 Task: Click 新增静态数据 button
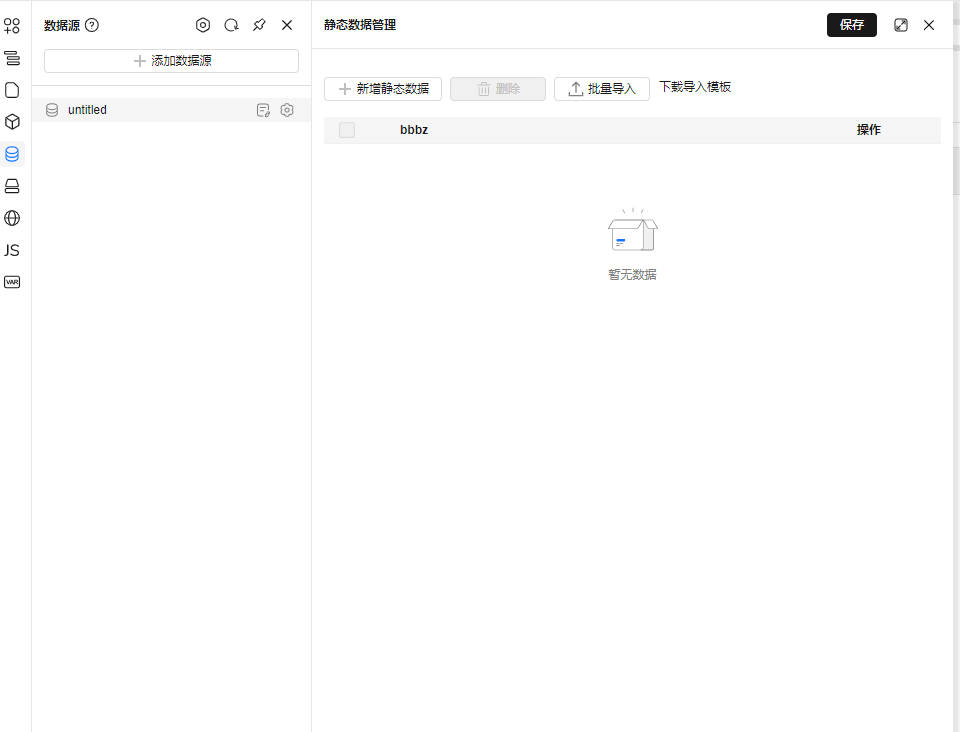click(x=383, y=89)
